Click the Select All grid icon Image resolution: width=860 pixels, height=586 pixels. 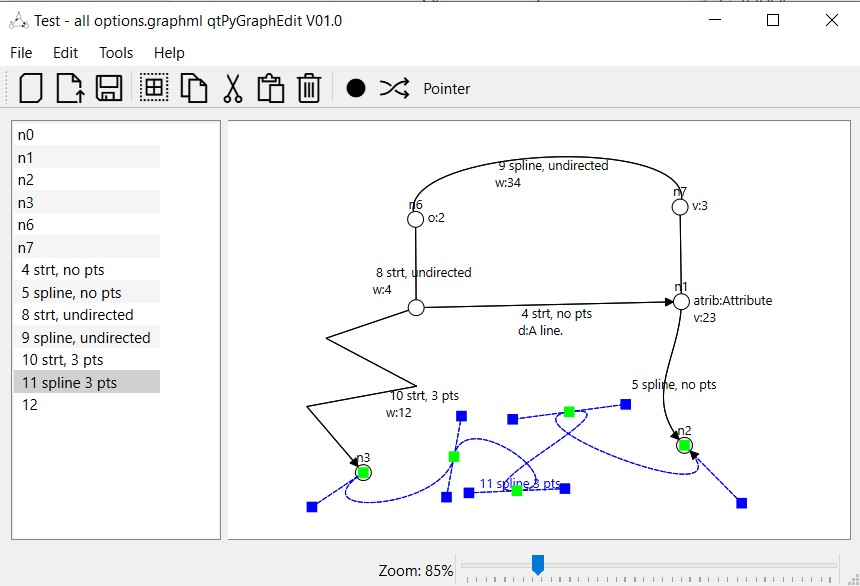pyautogui.click(x=153, y=88)
